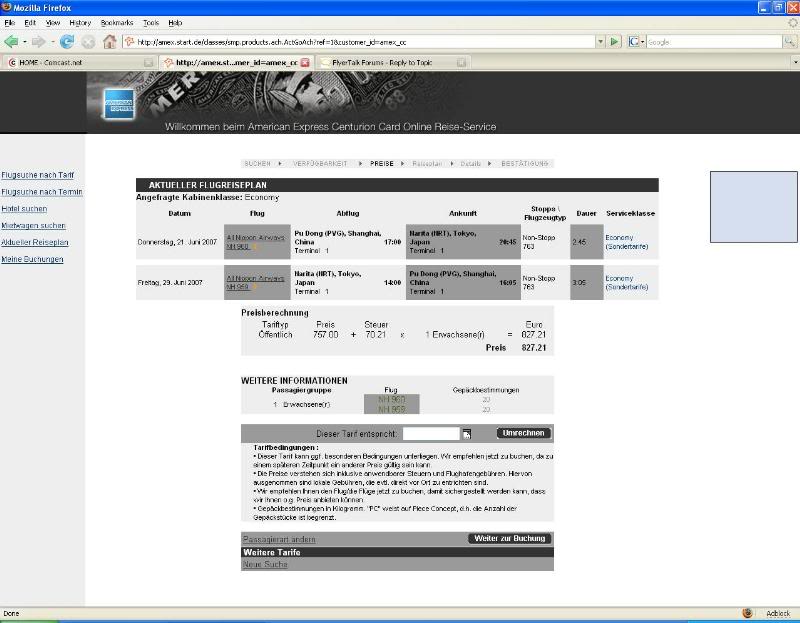800x623 pixels.
Task: Open the Hotel suchen link
Action: [x=24, y=209]
